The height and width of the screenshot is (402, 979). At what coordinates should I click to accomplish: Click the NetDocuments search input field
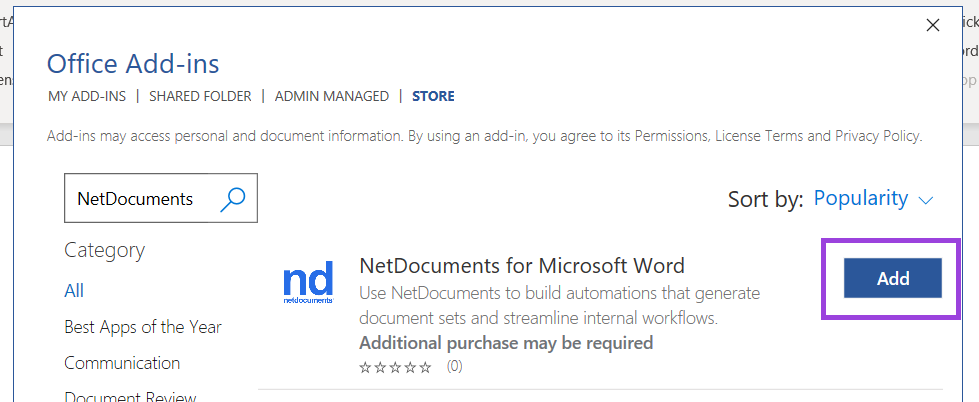coord(160,198)
